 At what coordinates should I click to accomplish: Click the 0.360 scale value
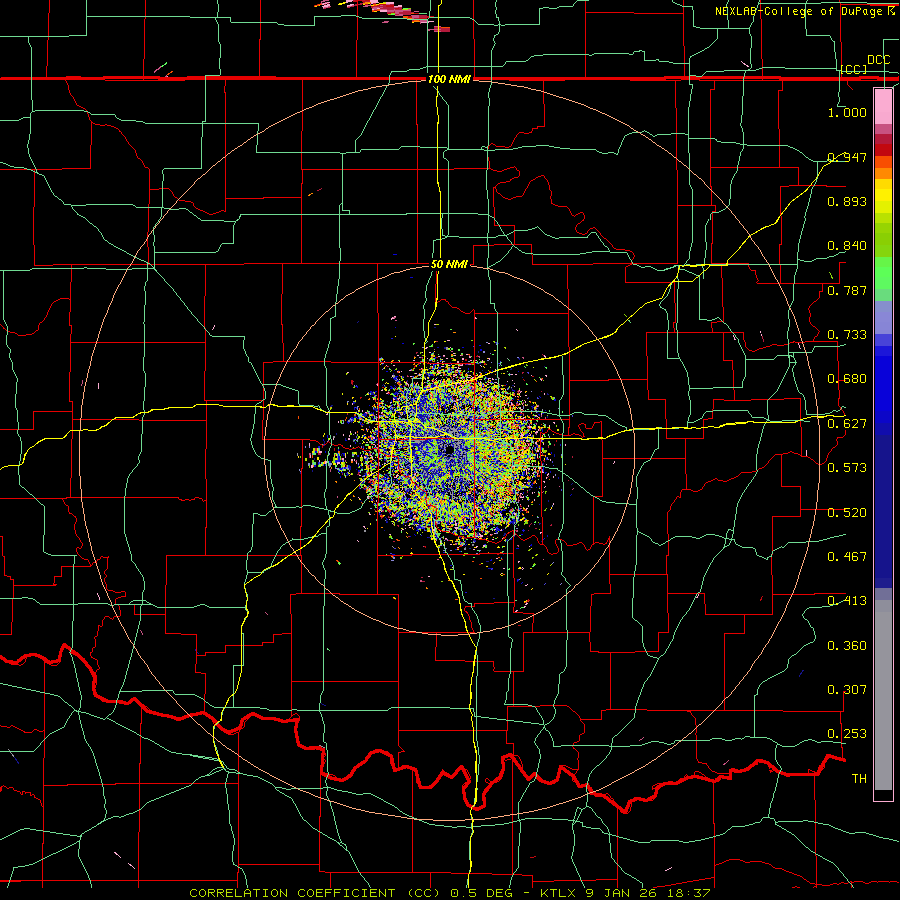847,645
